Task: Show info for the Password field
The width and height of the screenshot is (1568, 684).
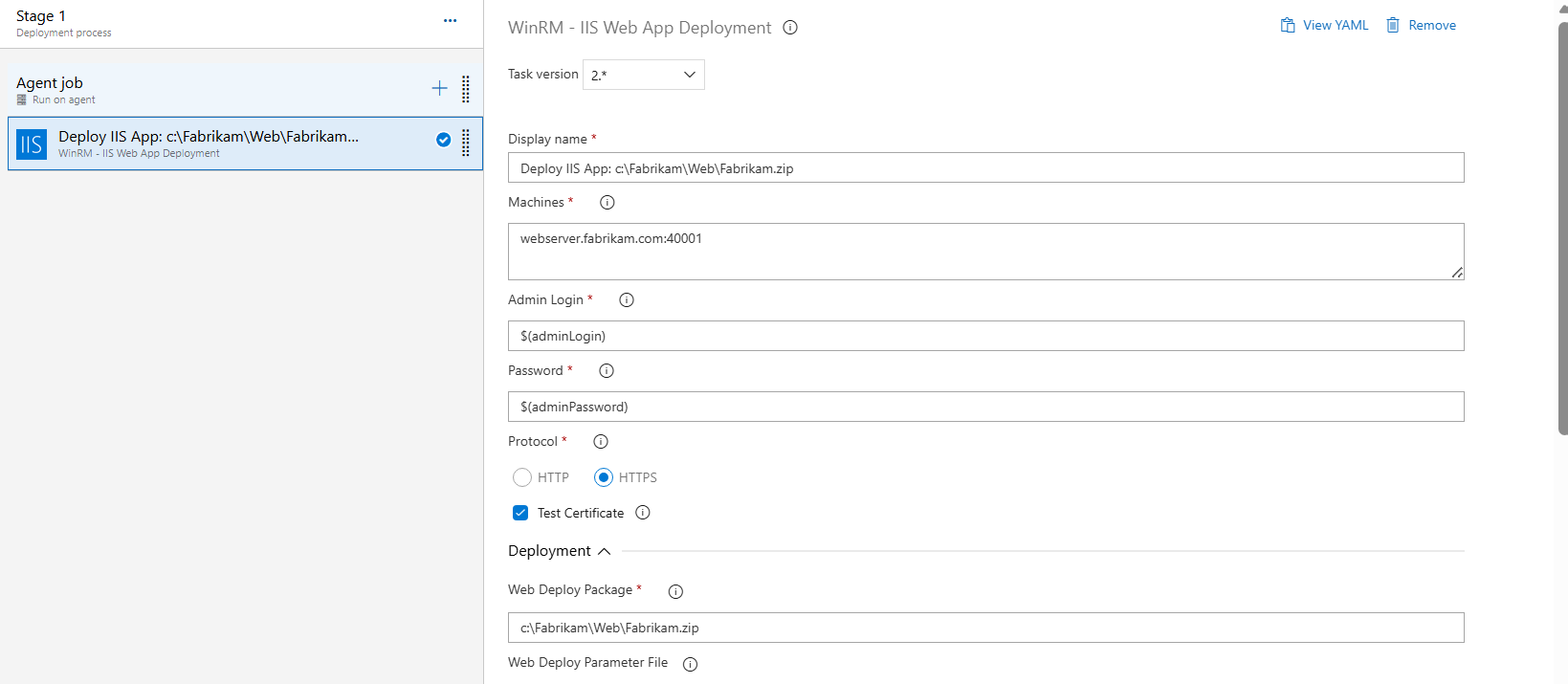Action: coord(607,371)
